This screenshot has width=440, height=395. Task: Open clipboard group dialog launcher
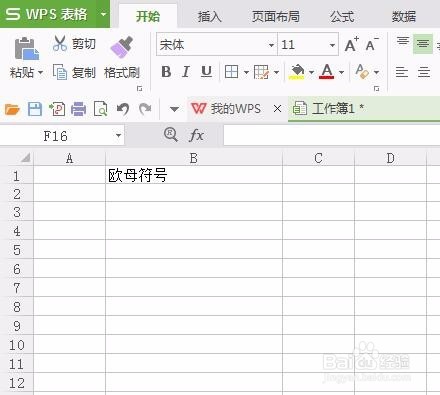[140, 88]
